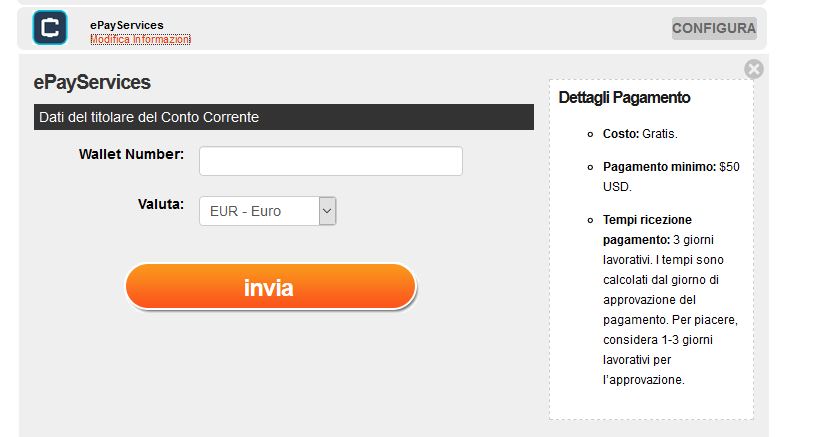The image size is (816, 437).
Task: Click the Wallet Number label
Action: tap(131, 154)
